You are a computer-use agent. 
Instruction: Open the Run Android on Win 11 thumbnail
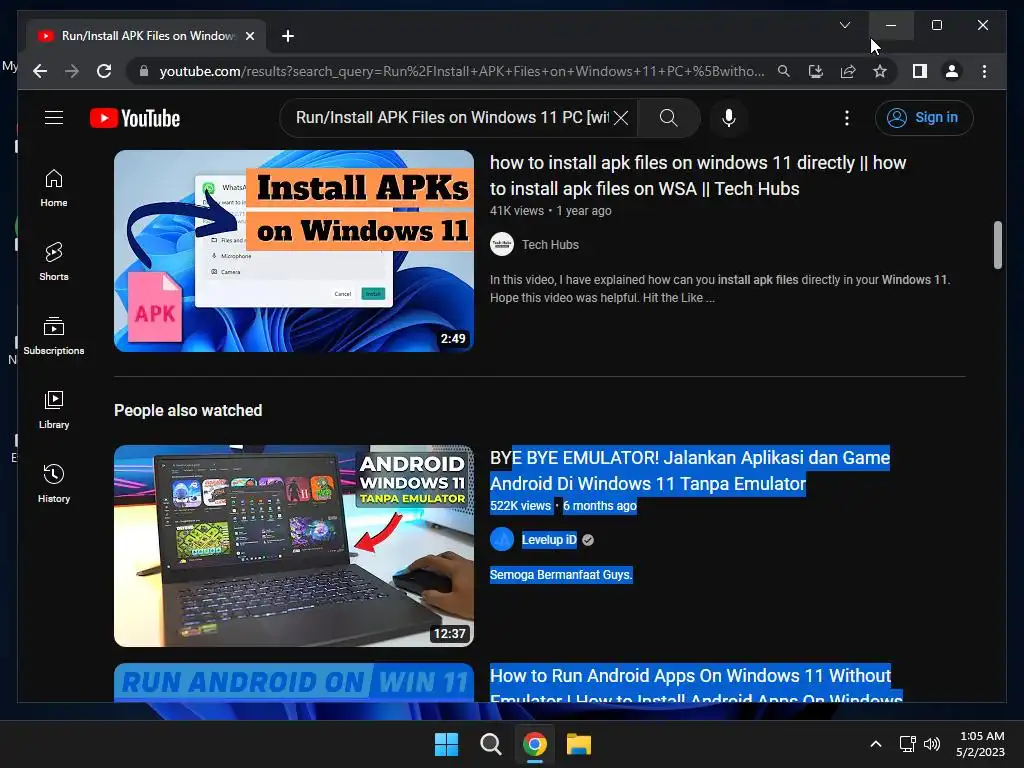click(293, 682)
